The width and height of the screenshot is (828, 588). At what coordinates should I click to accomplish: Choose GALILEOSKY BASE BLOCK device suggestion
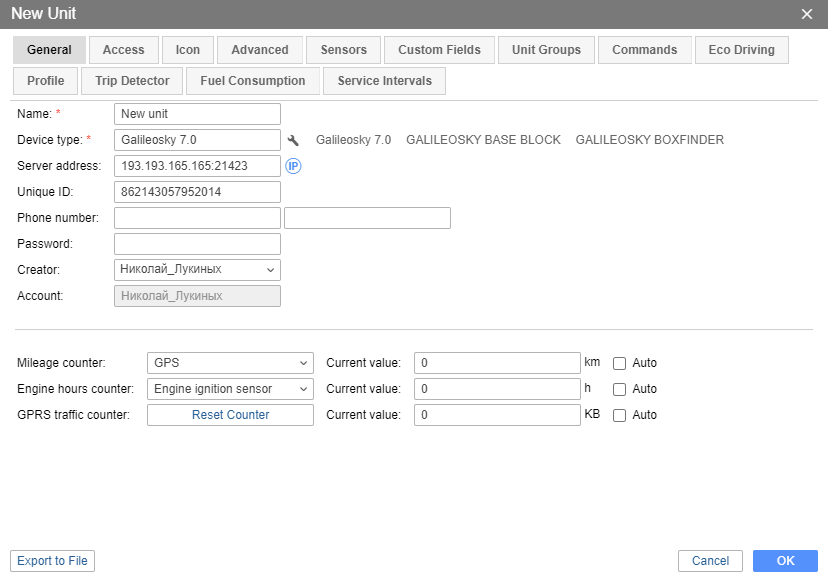483,140
